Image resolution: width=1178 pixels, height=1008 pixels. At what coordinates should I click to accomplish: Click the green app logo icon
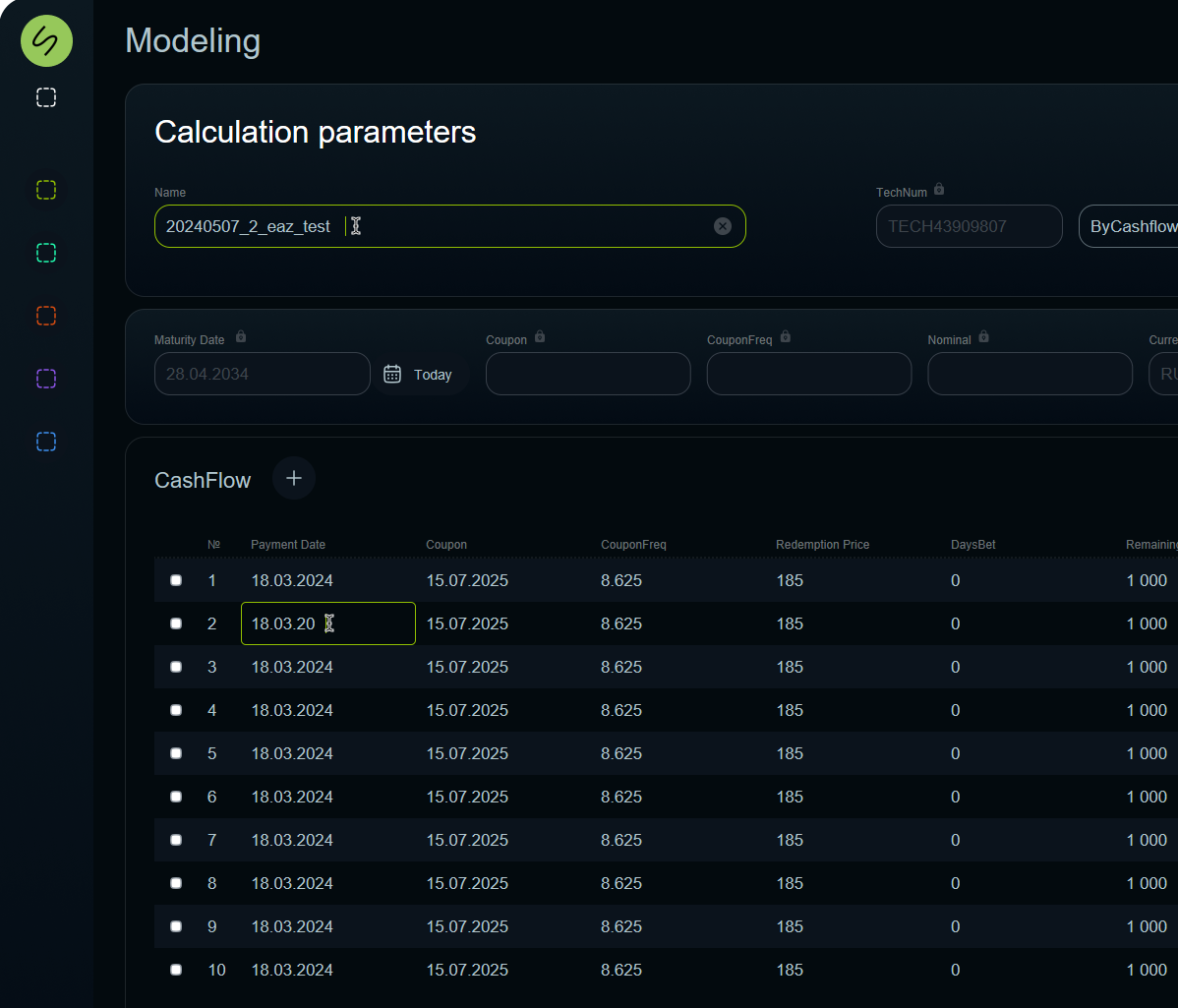[x=46, y=41]
